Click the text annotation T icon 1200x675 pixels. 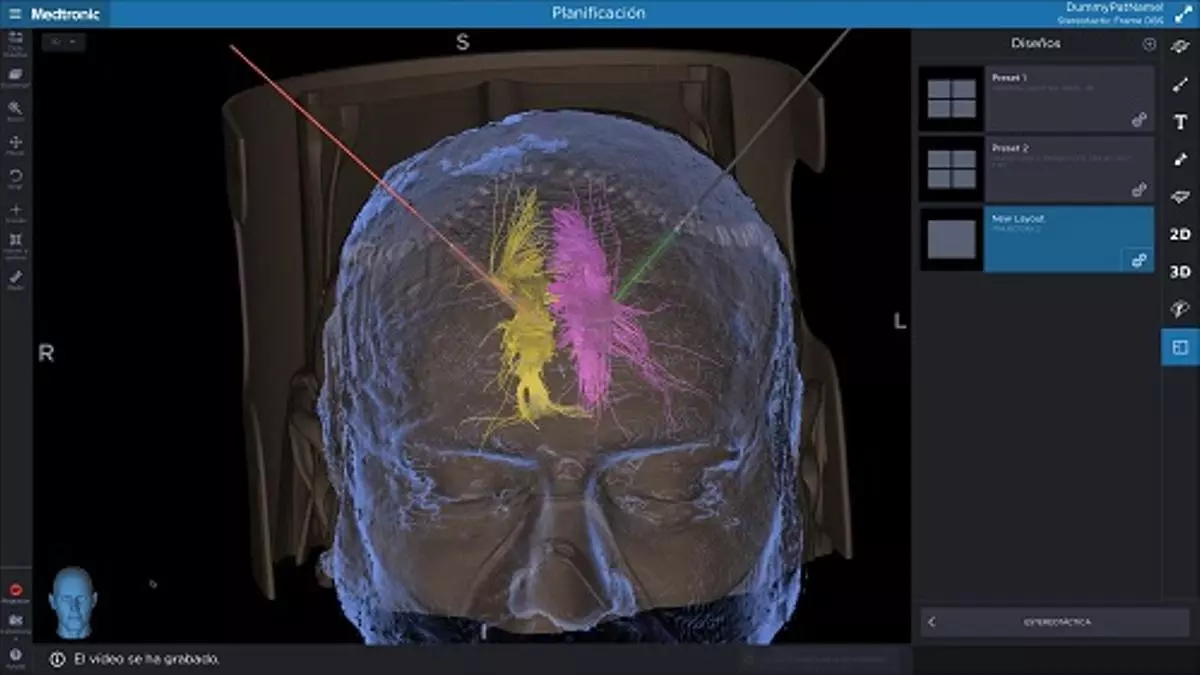(x=1180, y=122)
